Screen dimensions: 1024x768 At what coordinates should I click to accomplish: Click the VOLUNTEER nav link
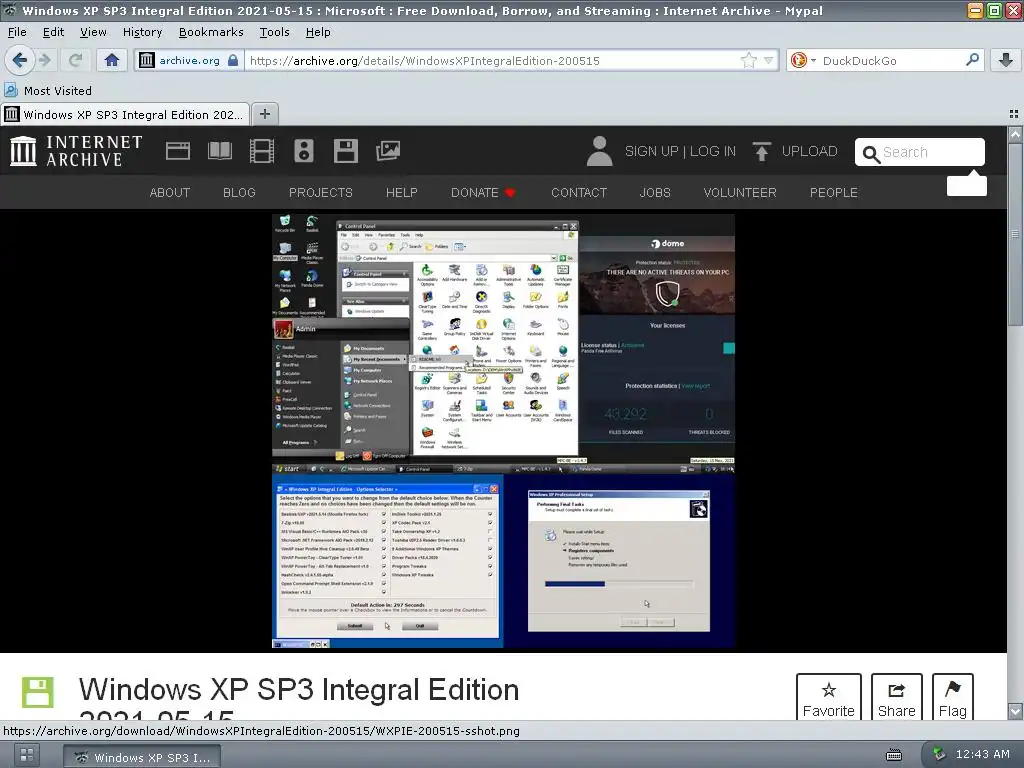[x=740, y=193]
